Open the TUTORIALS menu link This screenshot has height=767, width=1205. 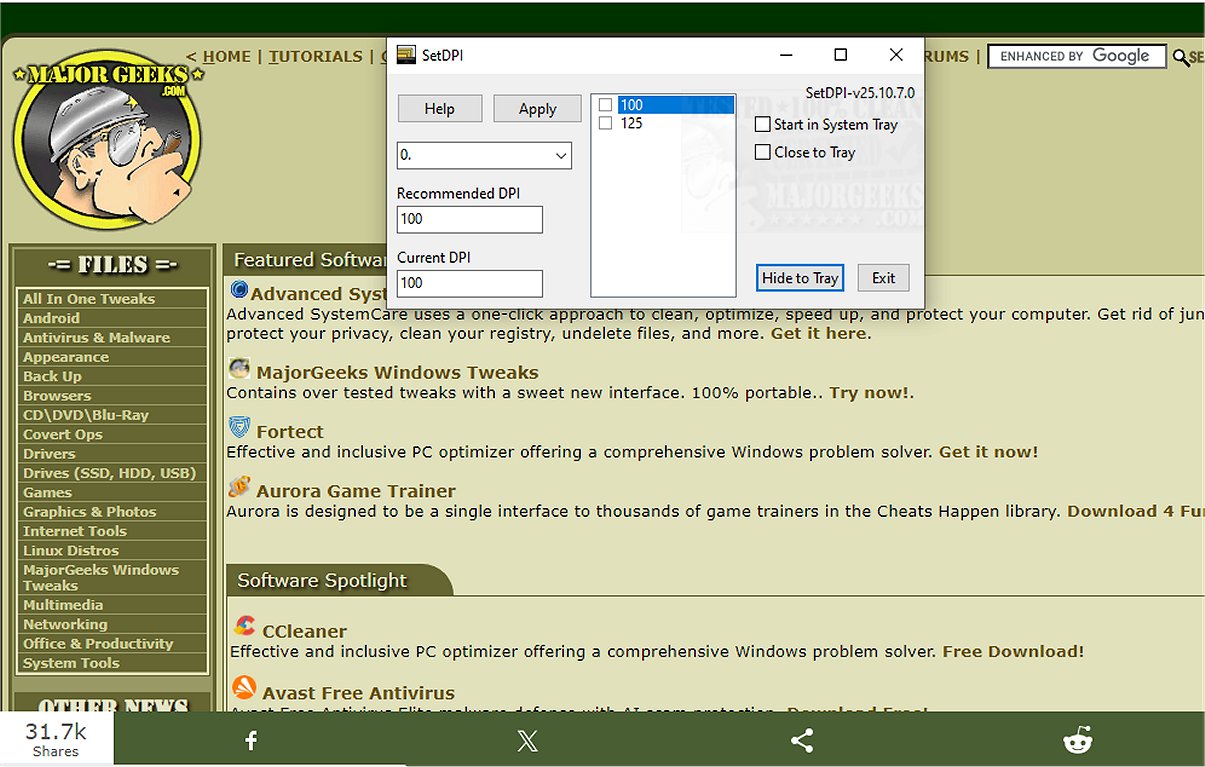tap(315, 56)
